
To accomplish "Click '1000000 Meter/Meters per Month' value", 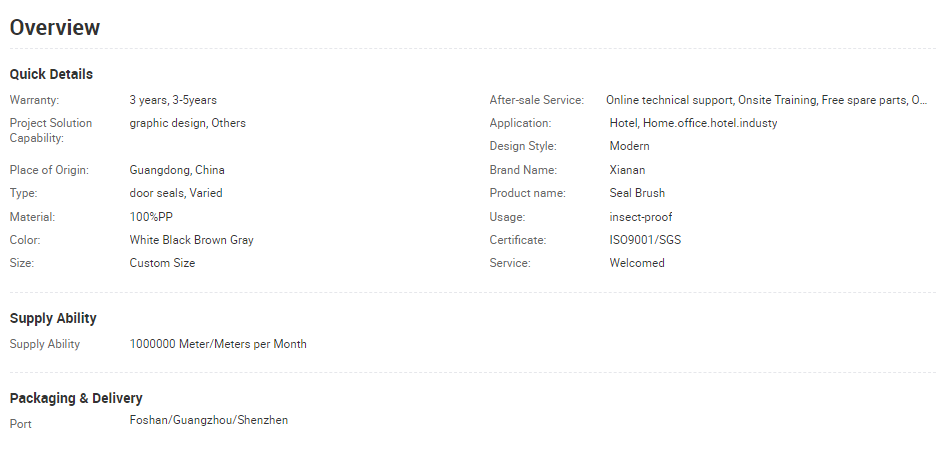I will [x=218, y=344].
